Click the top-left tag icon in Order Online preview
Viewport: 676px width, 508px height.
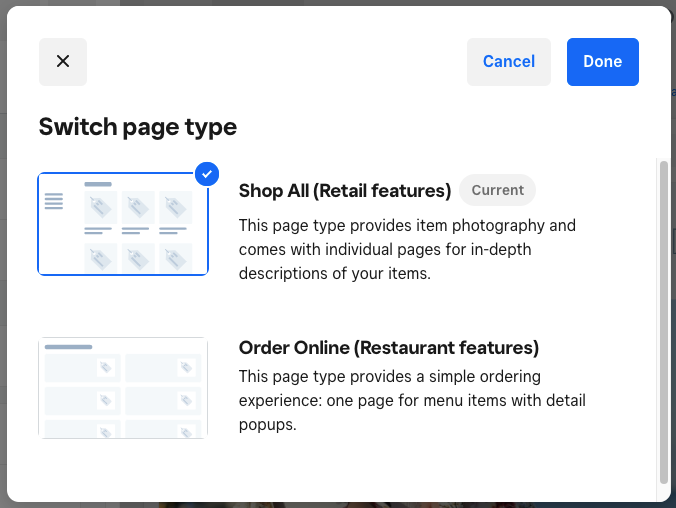pyautogui.click(x=104, y=368)
